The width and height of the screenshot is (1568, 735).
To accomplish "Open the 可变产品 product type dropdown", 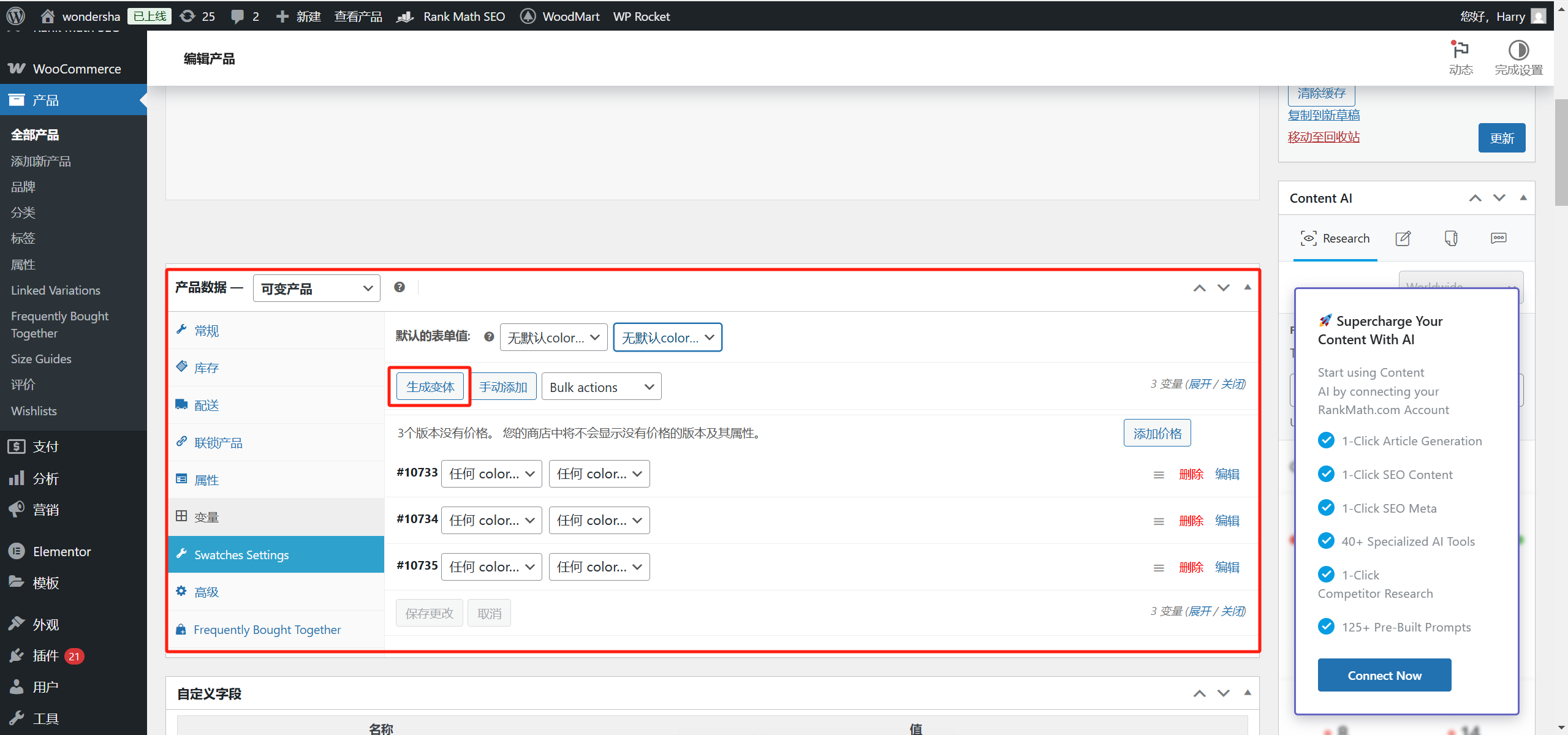I will pos(316,288).
